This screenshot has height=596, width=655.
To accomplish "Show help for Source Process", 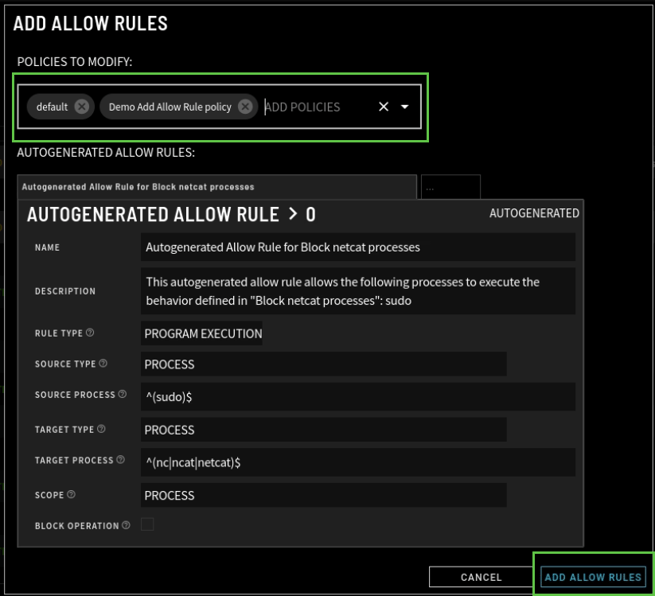I will [x=122, y=394].
